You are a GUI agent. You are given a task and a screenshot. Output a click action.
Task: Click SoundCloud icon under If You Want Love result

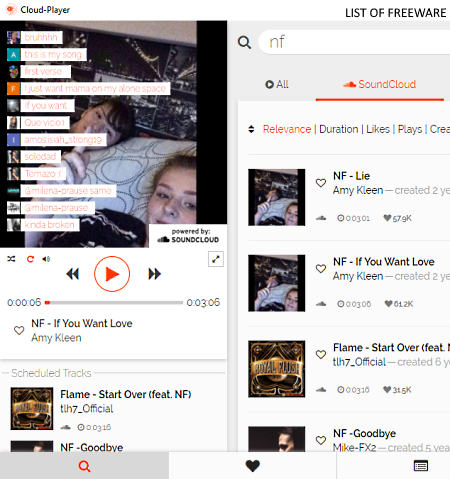click(321, 304)
